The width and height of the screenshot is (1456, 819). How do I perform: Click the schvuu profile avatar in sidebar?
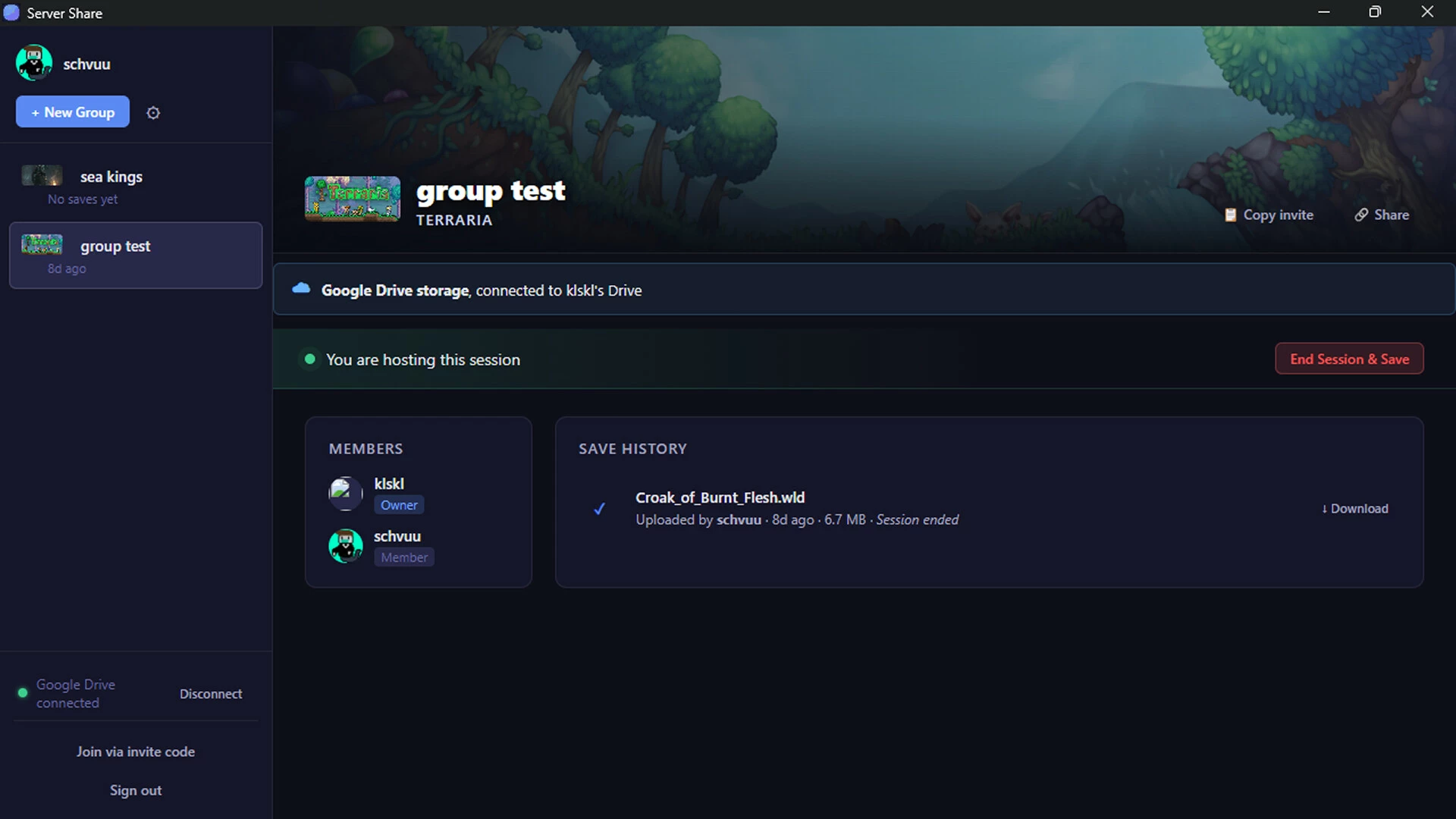pyautogui.click(x=34, y=63)
